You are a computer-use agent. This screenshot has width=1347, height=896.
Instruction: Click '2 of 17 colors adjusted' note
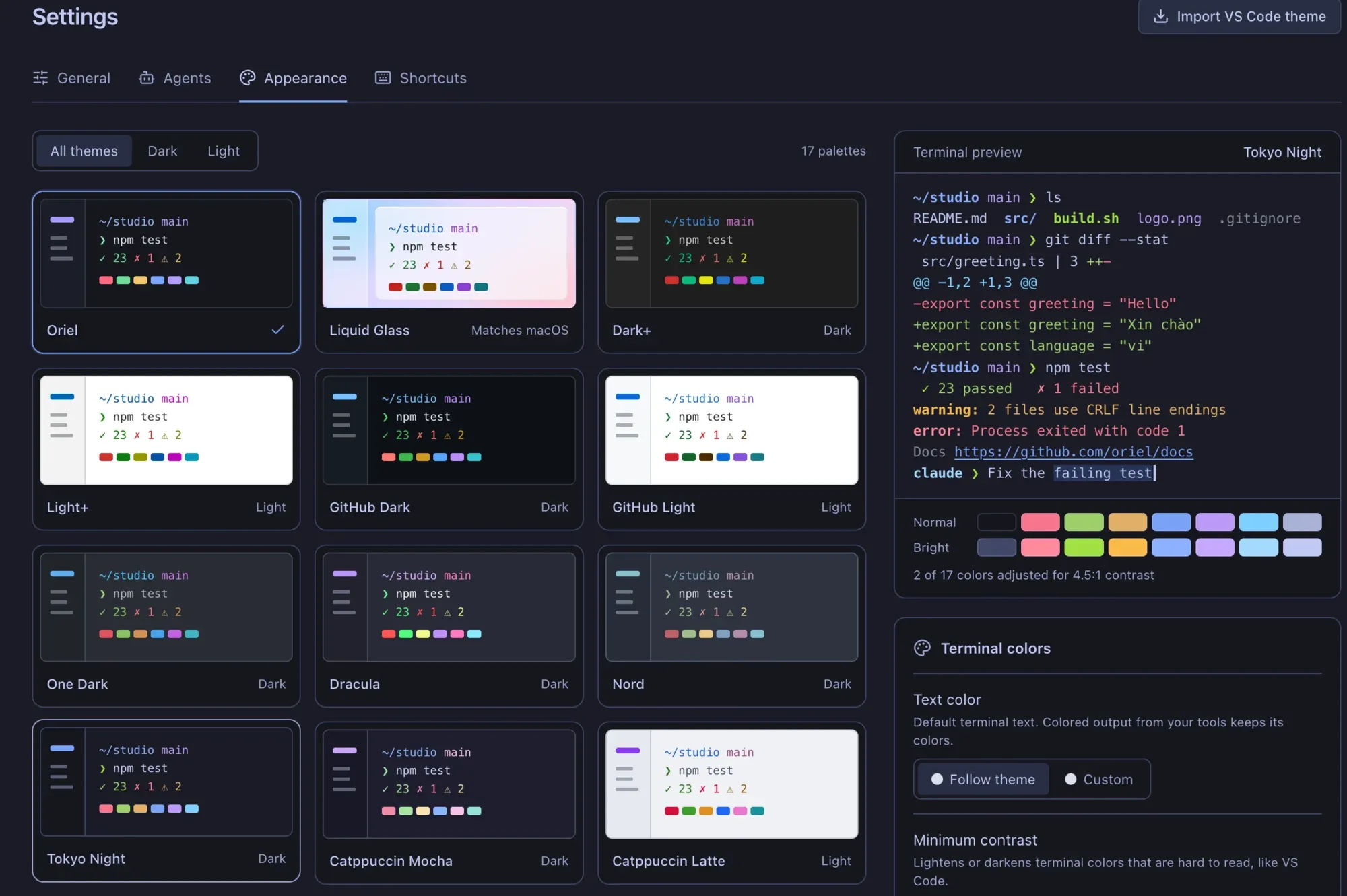(x=1033, y=575)
